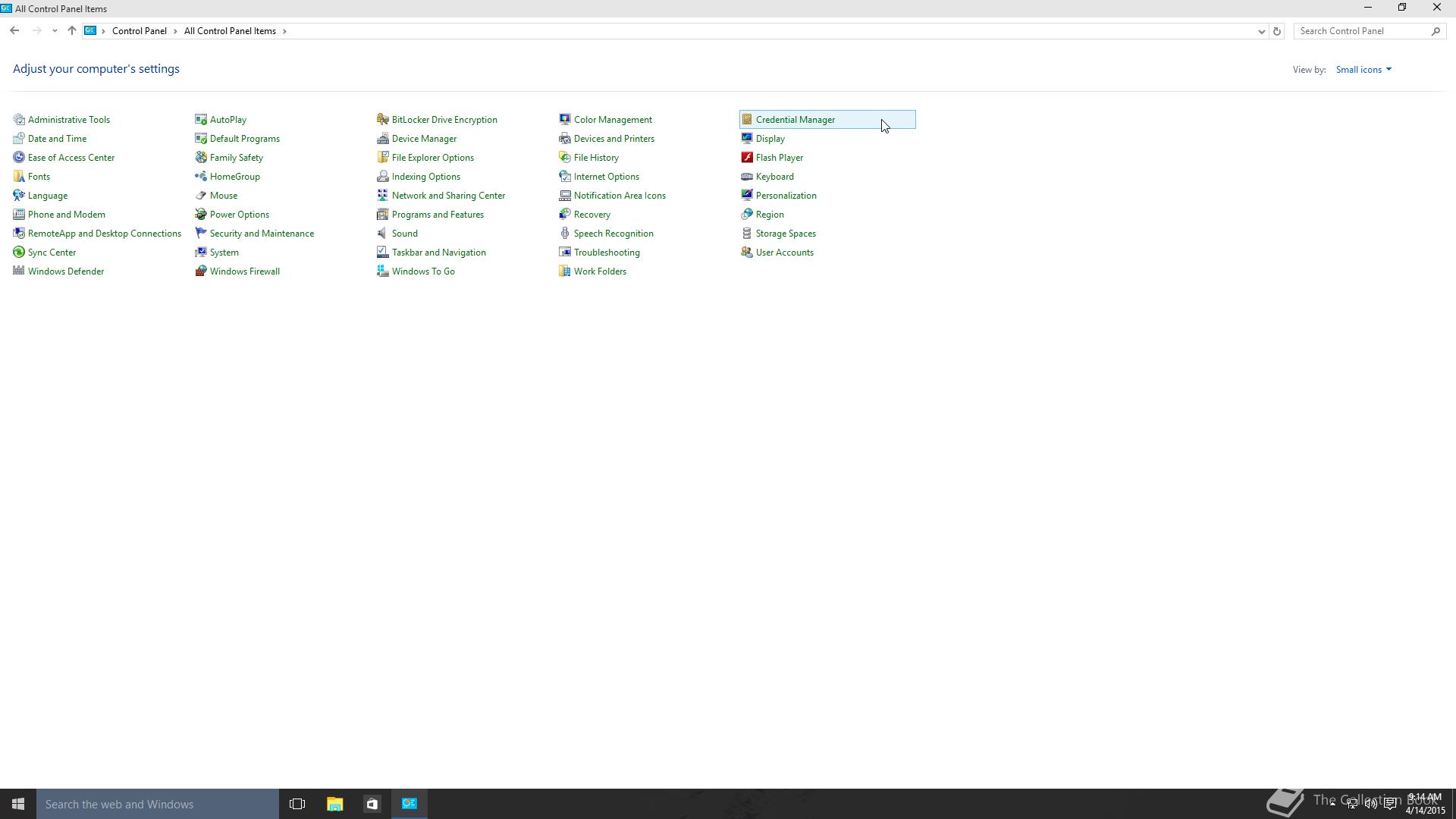Open Language settings
This screenshot has width=1456, height=819.
click(x=48, y=196)
